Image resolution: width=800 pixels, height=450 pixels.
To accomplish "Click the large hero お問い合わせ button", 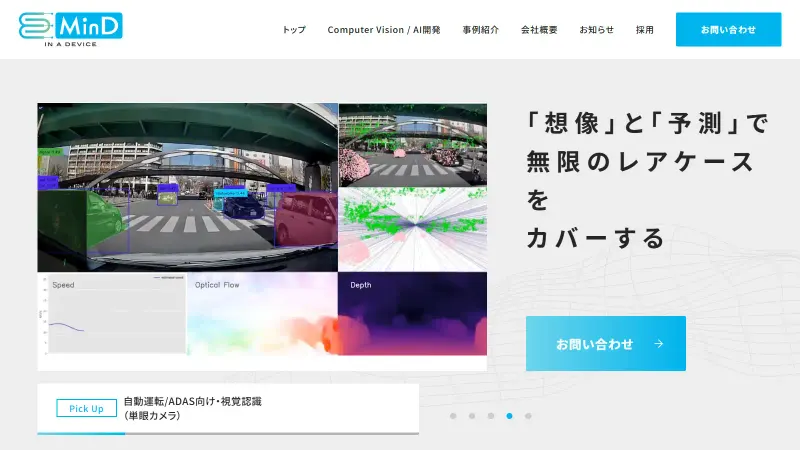I will pos(606,343).
